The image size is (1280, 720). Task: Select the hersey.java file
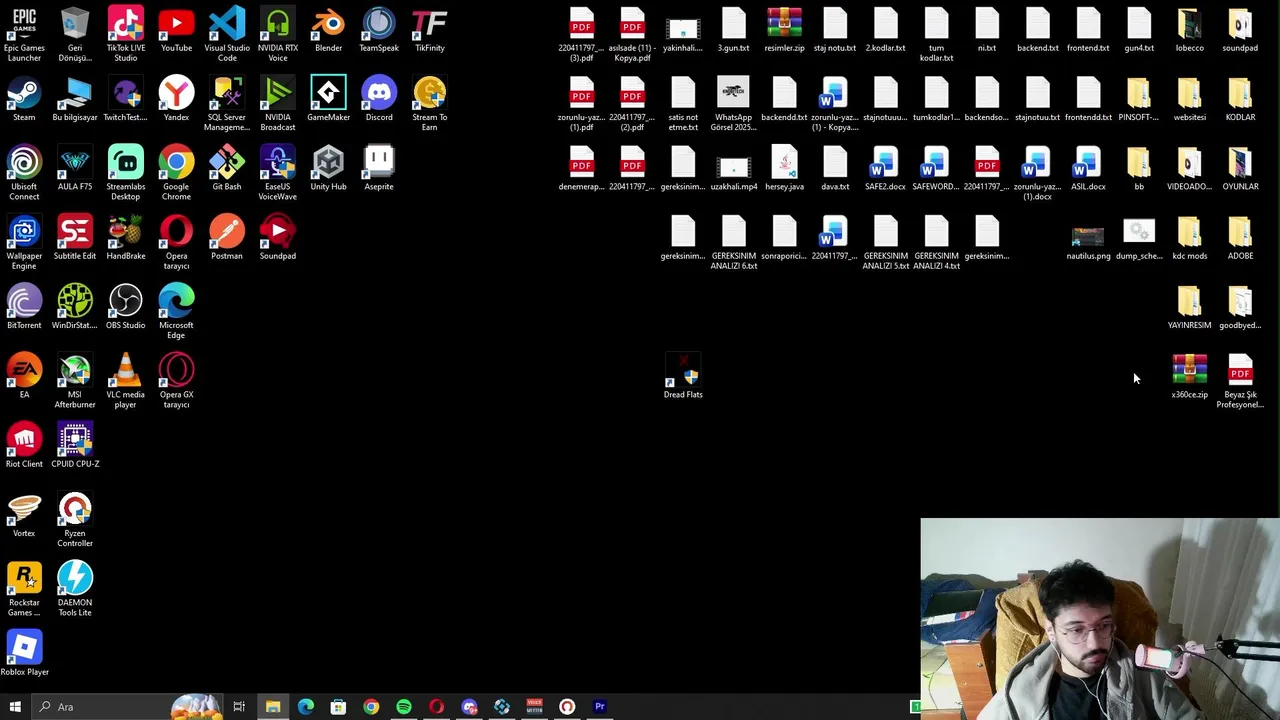click(784, 168)
